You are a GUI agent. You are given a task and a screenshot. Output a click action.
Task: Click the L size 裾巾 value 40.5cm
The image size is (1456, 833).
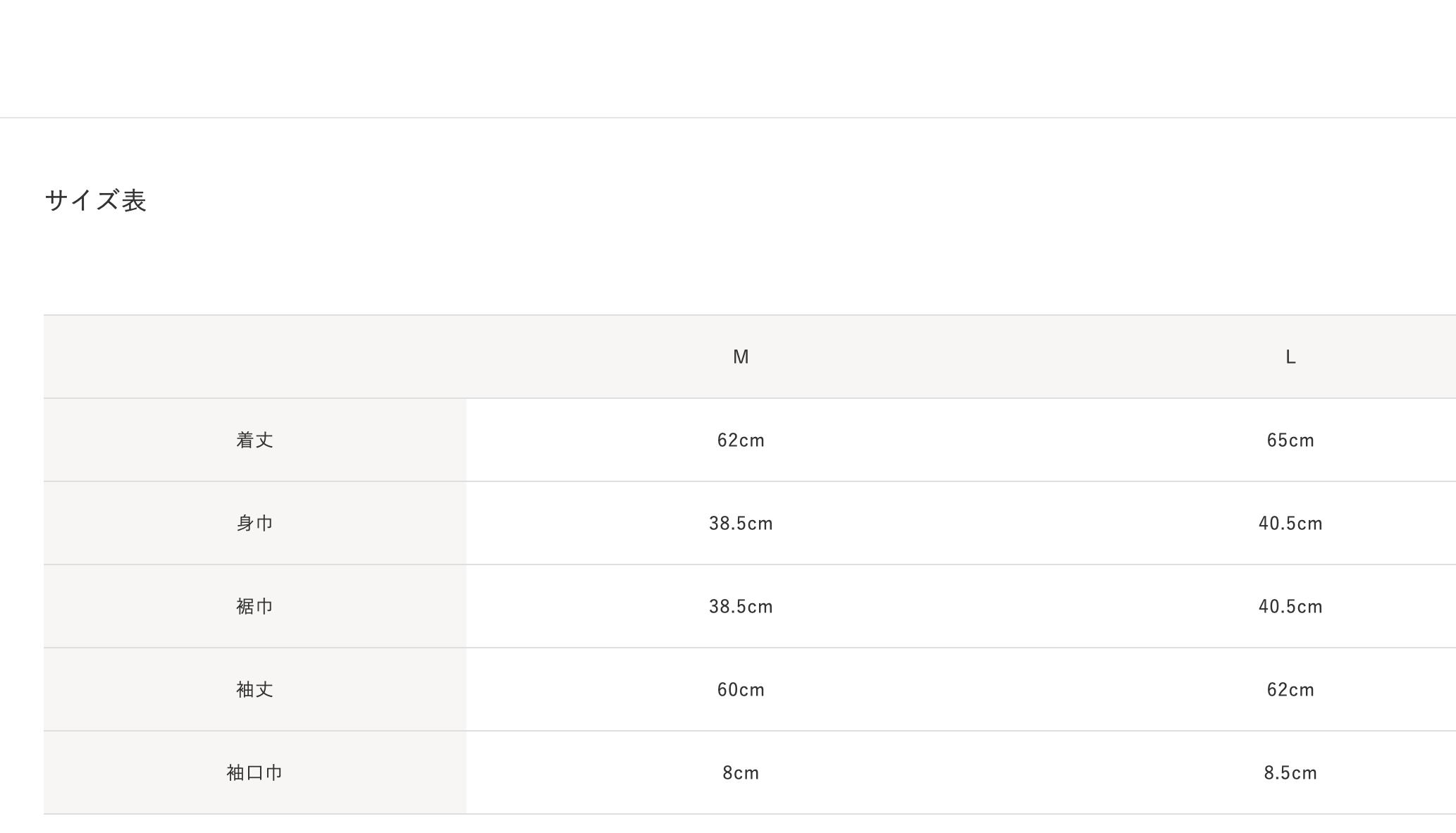coord(1290,607)
